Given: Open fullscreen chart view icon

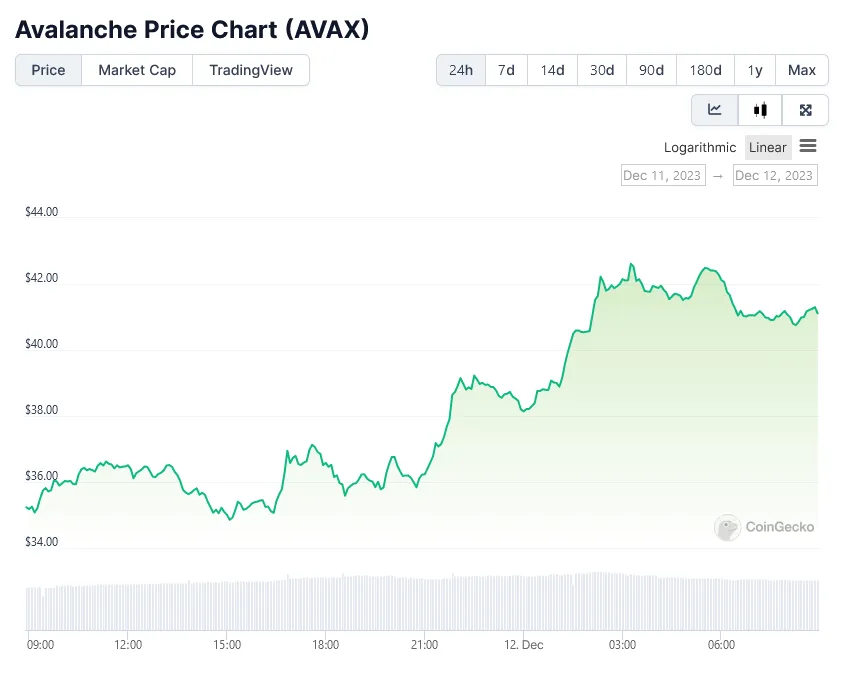Looking at the screenshot, I should [x=805, y=110].
